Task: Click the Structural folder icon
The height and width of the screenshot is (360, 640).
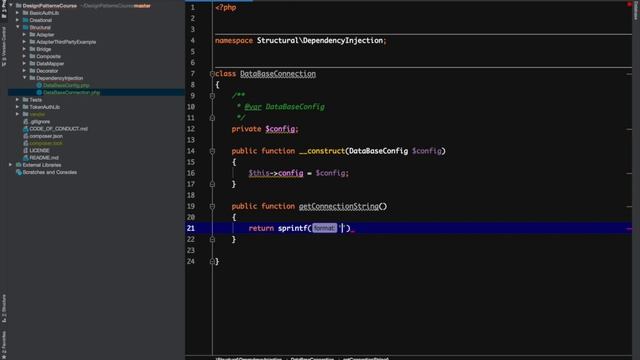Action: point(26,27)
